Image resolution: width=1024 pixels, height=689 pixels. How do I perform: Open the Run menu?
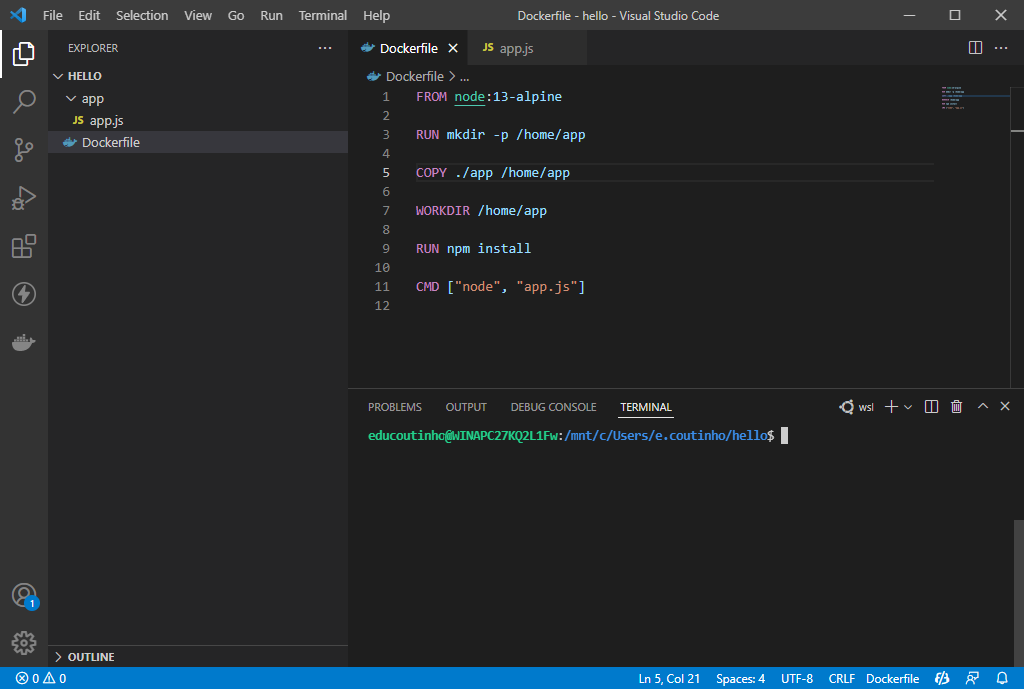click(x=271, y=15)
